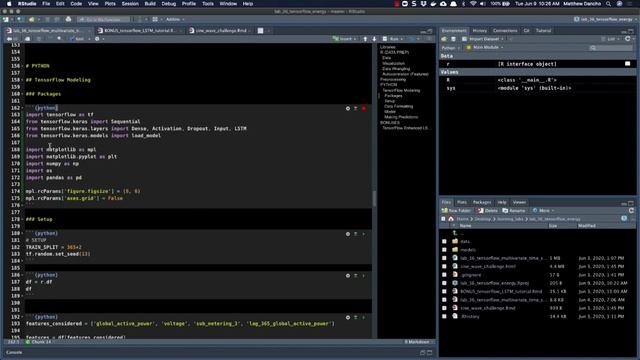640x360 pixels.
Task: Check the box for sine_wave_challenge.Rmd file
Action: (444, 308)
